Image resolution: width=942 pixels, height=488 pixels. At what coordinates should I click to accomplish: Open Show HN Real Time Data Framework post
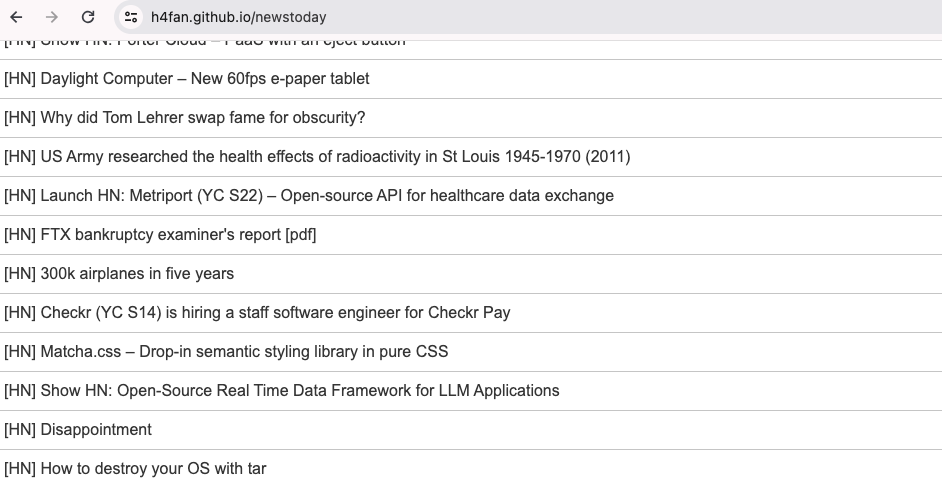point(299,390)
